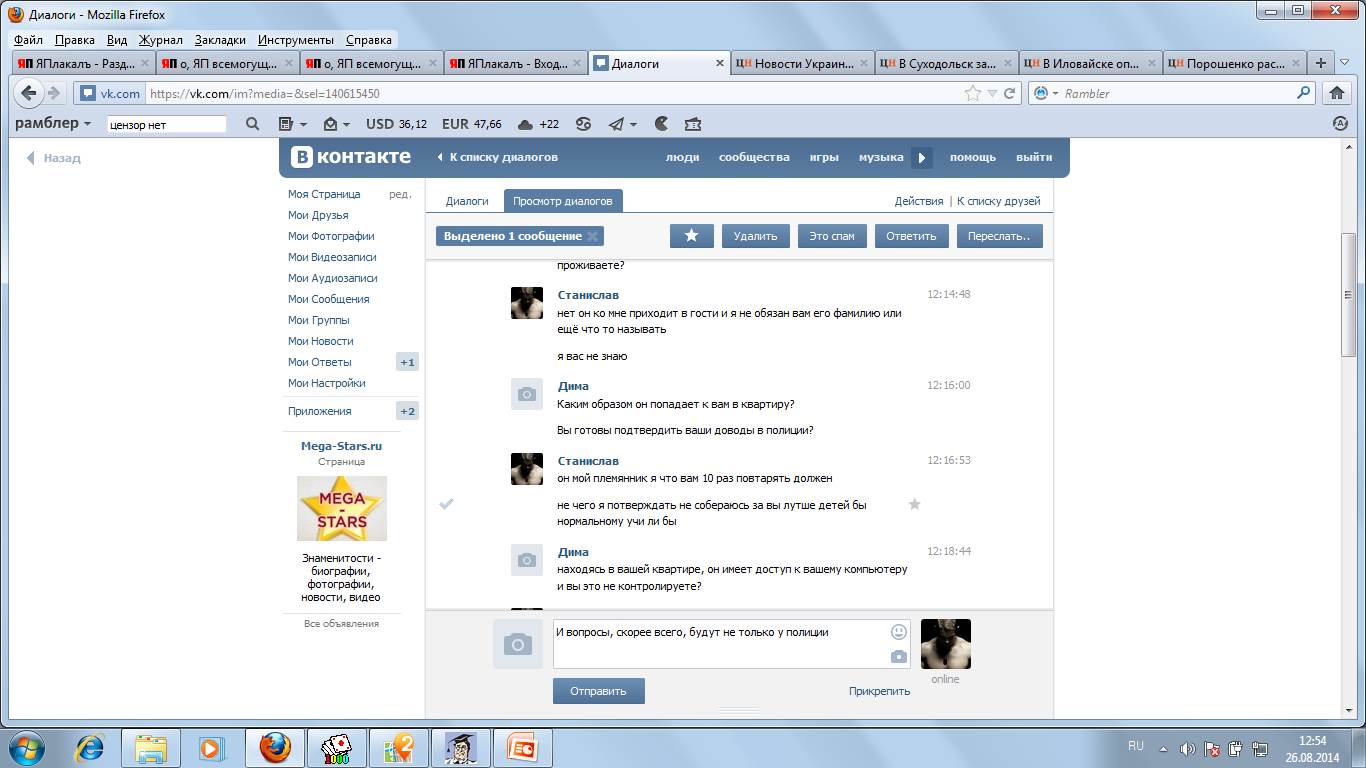
Task: Click the Действия link
Action: pyautogui.click(x=919, y=201)
